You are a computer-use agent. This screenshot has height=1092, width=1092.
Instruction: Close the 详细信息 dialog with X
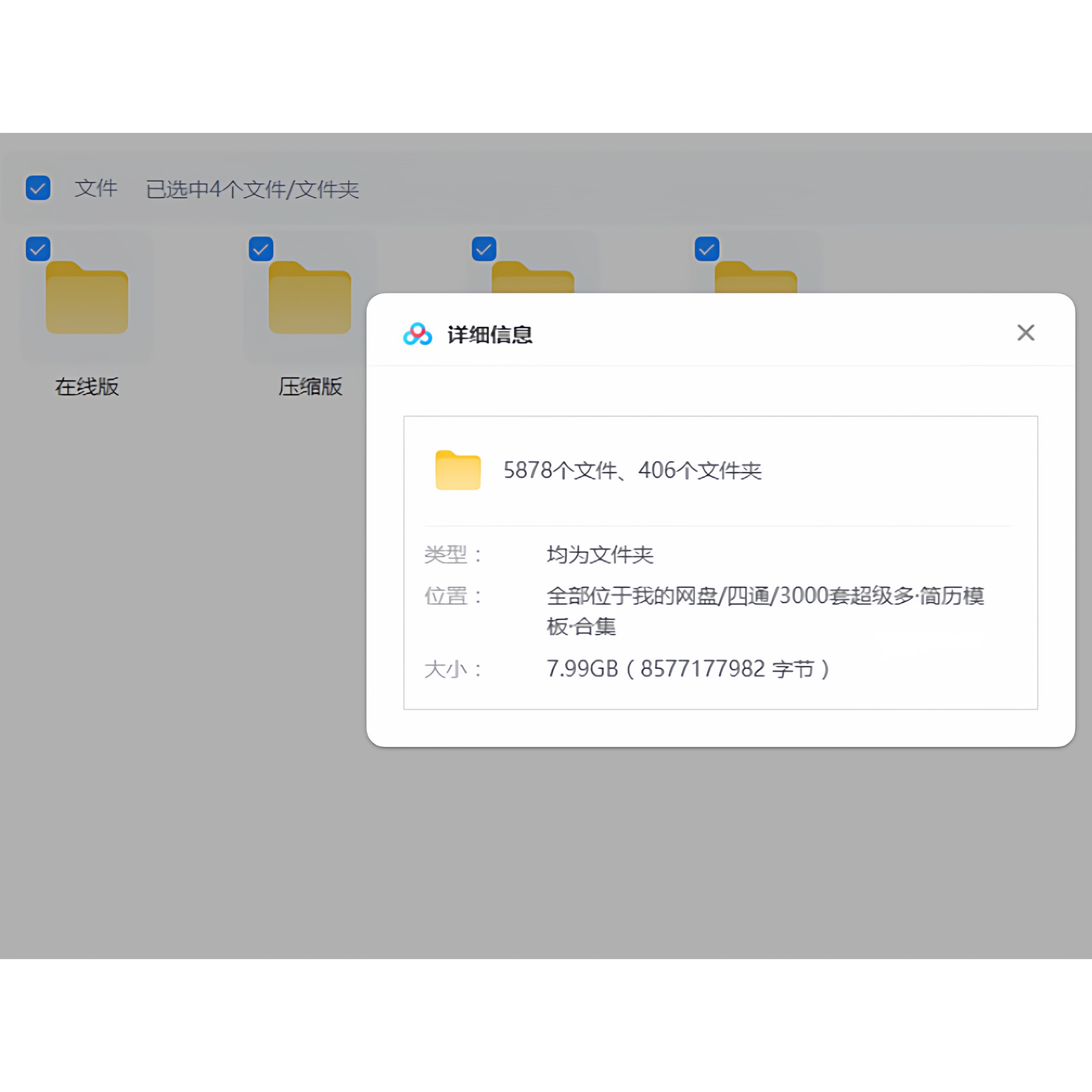pos(1025,333)
